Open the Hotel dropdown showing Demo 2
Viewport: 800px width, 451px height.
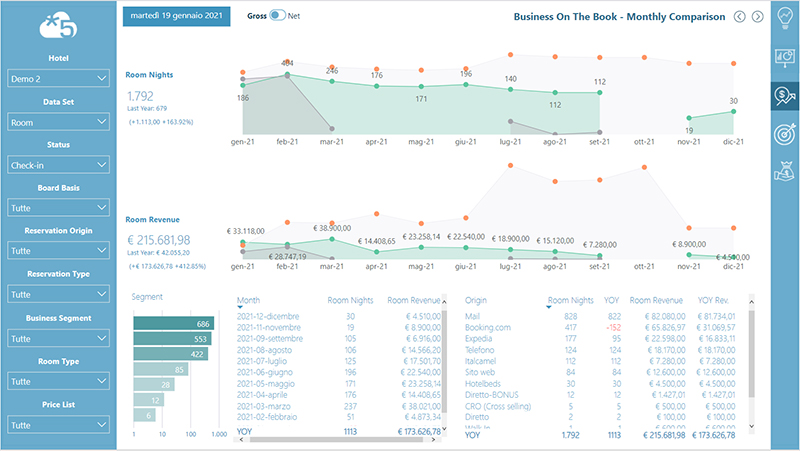[58, 79]
